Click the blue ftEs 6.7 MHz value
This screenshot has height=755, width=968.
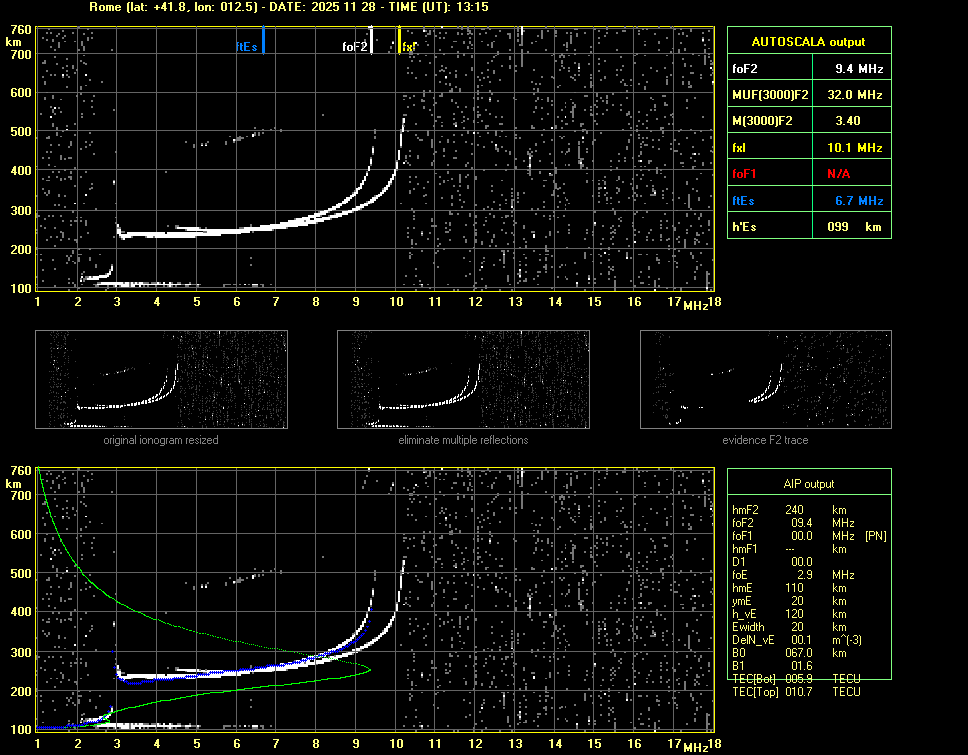(x=859, y=201)
